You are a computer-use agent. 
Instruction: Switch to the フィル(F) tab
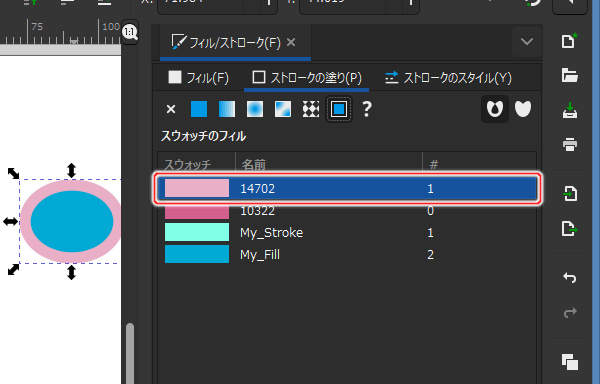click(199, 78)
